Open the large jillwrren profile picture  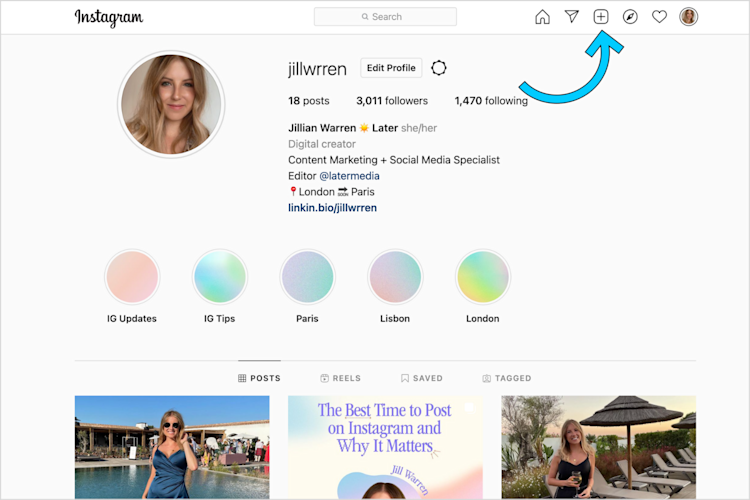(x=171, y=104)
